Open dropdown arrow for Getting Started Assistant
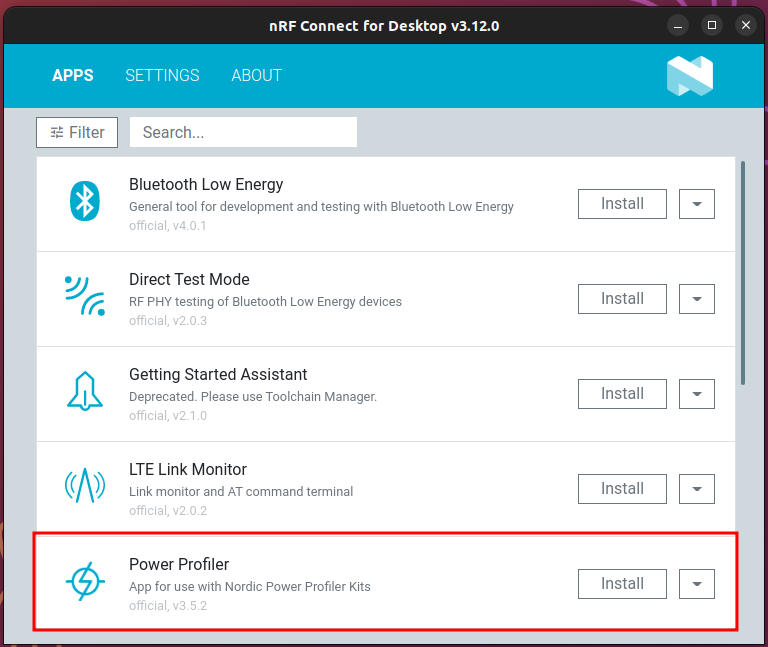 697,394
